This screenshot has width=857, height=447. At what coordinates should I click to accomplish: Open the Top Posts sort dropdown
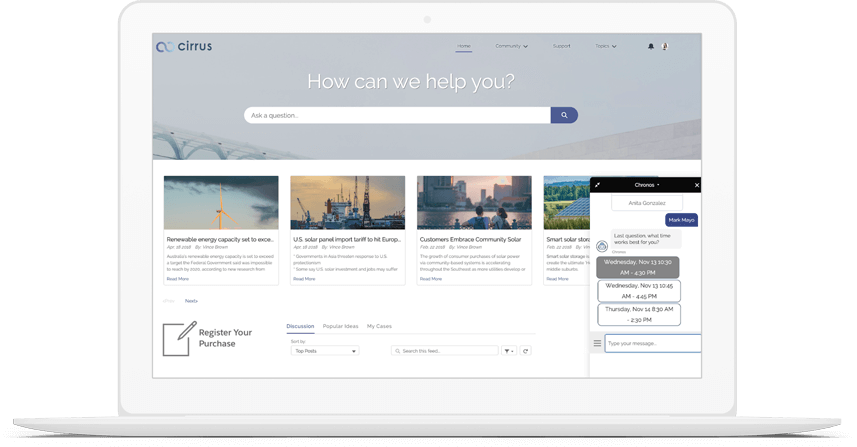tap(325, 351)
